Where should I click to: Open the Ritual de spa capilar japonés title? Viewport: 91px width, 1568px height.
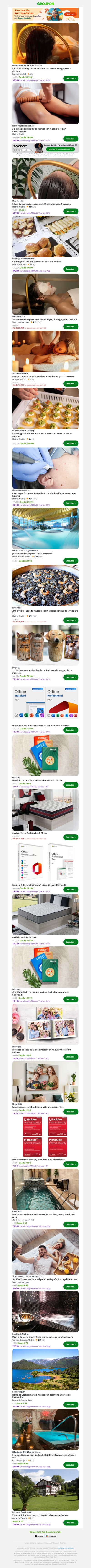pos(41,204)
